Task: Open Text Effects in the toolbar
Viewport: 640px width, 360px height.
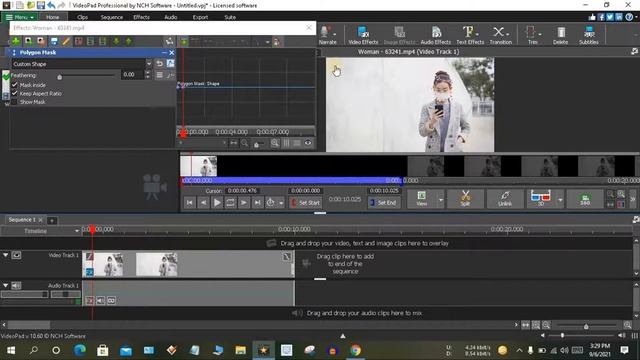Action: click(x=470, y=35)
